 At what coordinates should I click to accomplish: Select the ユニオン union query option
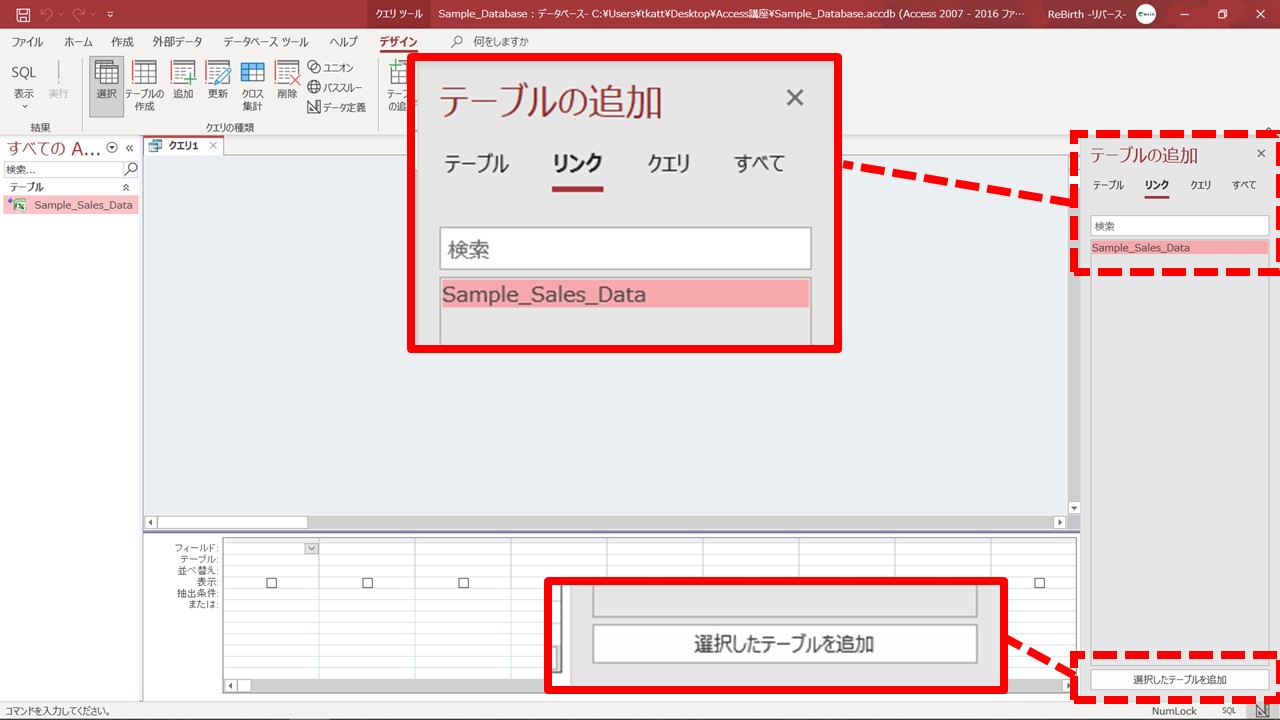(331, 67)
